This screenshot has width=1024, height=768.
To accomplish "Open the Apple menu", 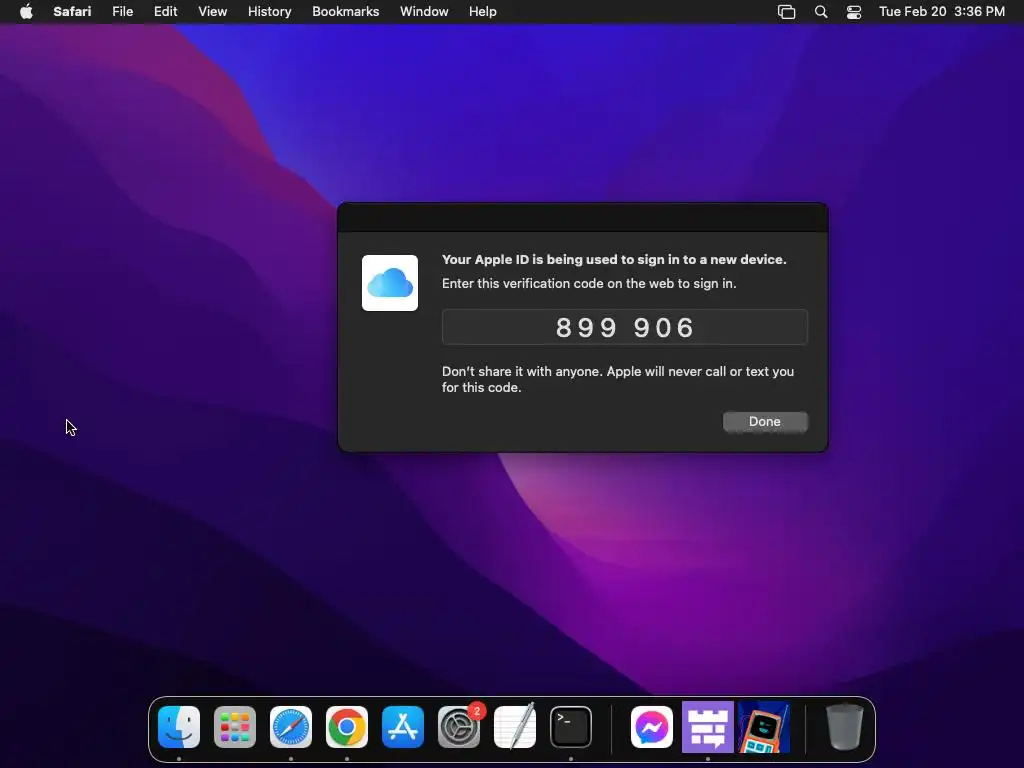I will (x=26, y=12).
